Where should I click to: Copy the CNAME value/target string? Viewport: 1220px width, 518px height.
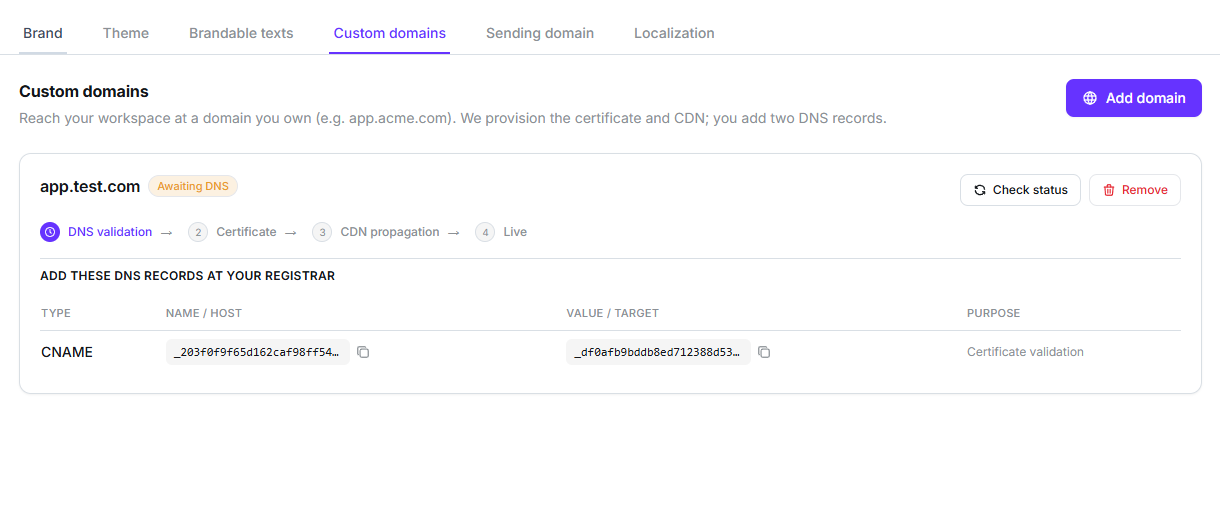[764, 352]
